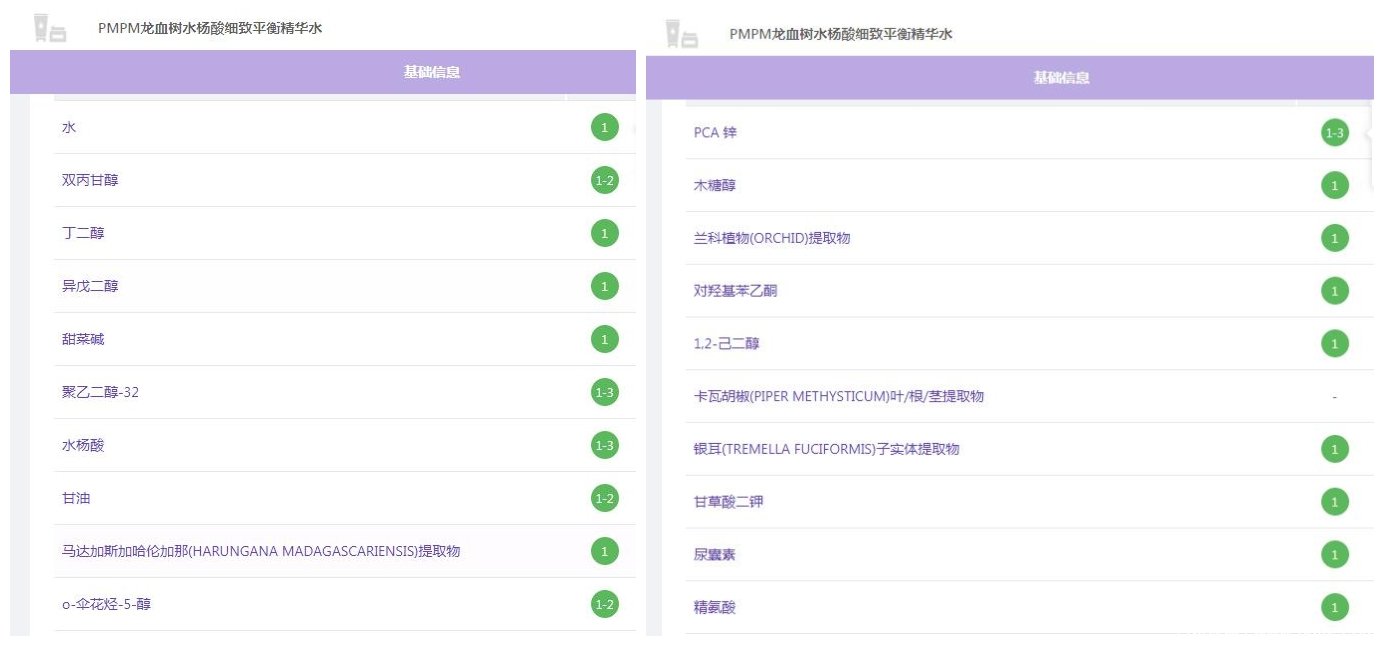Click the safety badge next to 甘草酸二钾
The image size is (1384, 646).
(x=1334, y=502)
